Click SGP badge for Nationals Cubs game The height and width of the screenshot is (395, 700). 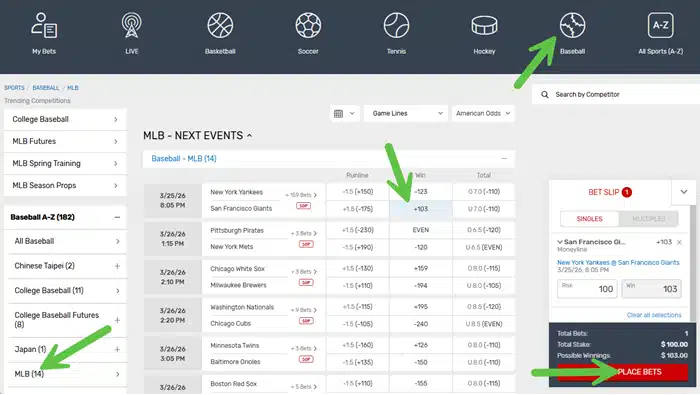coord(306,321)
